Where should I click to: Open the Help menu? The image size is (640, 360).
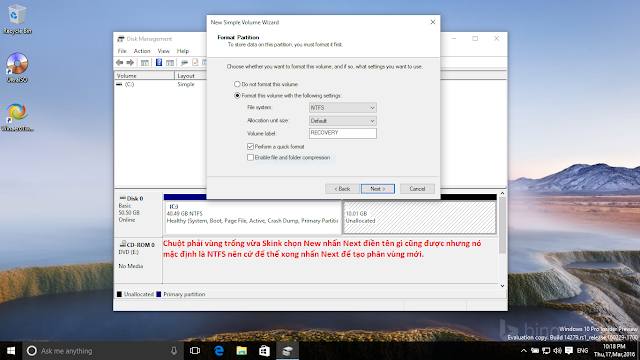[183, 51]
